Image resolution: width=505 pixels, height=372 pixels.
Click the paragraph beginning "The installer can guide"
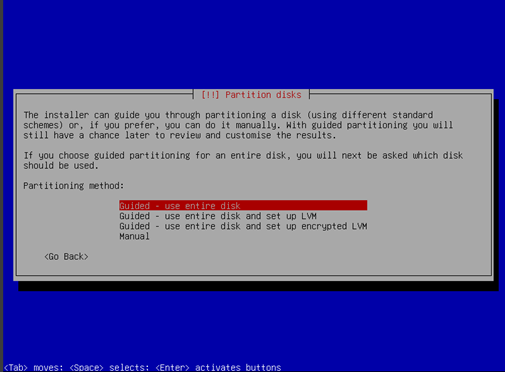238,125
